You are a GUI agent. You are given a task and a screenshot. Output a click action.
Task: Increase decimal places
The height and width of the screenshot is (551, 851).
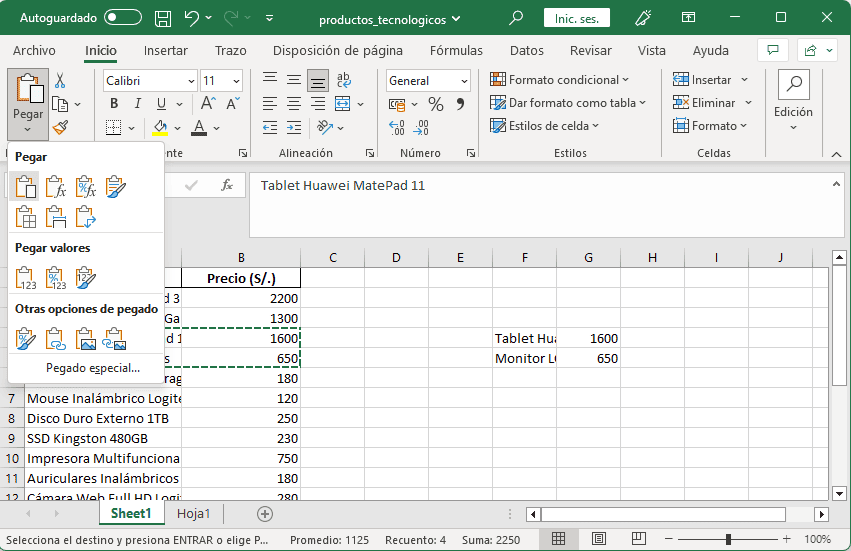point(397,128)
